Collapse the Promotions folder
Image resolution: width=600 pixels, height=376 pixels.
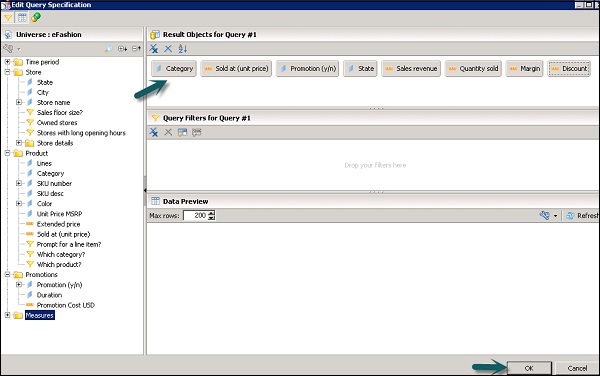[7, 275]
